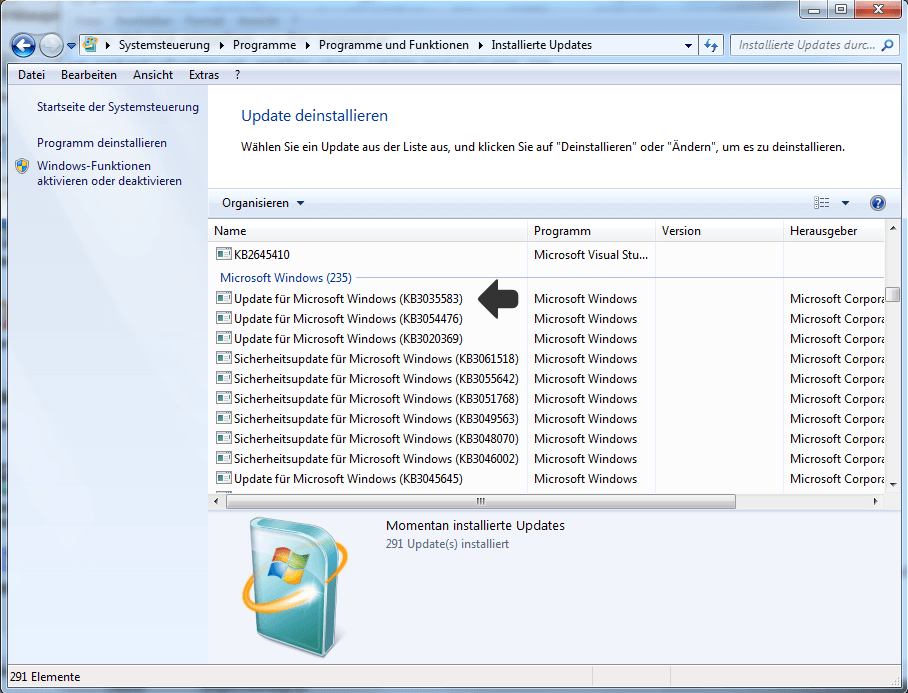Sort by the Herausgeber column header
This screenshot has height=693, width=908.
coord(834,231)
